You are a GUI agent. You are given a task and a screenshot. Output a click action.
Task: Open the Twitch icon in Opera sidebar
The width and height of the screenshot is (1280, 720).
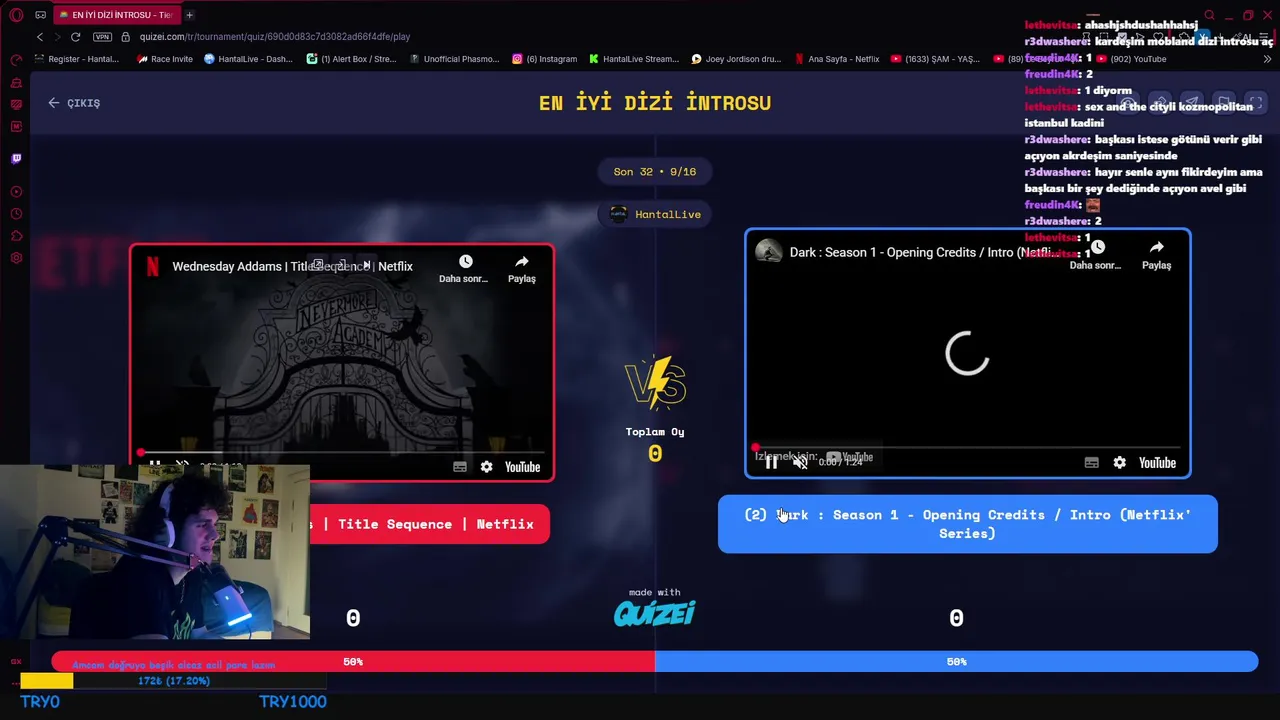point(16,158)
